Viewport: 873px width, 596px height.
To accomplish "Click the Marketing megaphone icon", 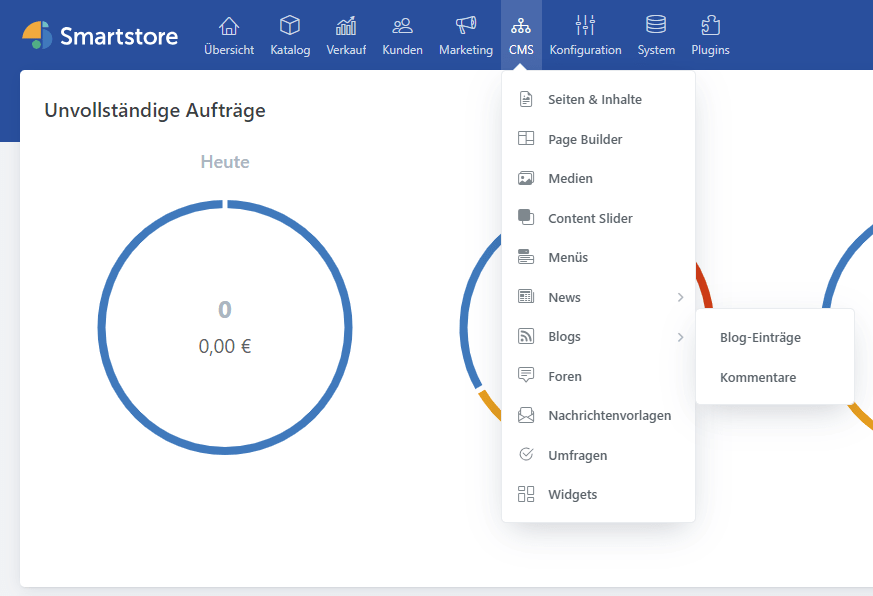I will (466, 26).
